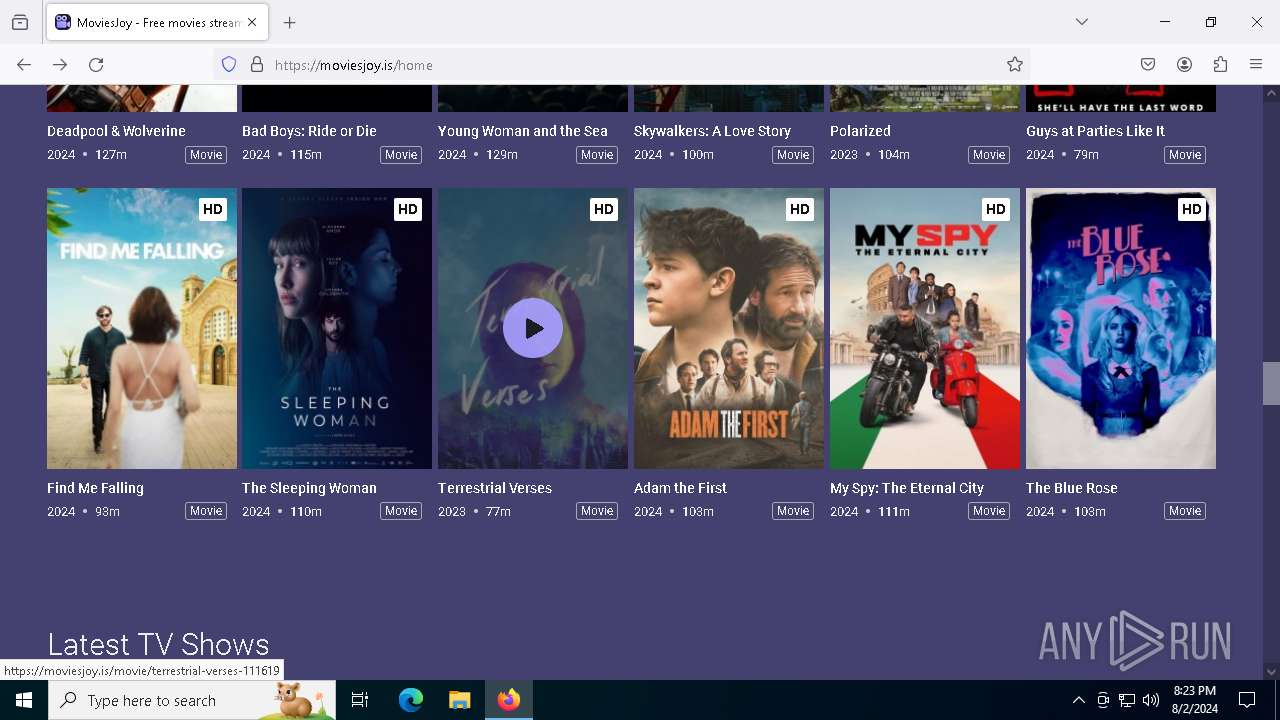
Task: Open My Spy: The Eternal City title
Action: point(907,488)
